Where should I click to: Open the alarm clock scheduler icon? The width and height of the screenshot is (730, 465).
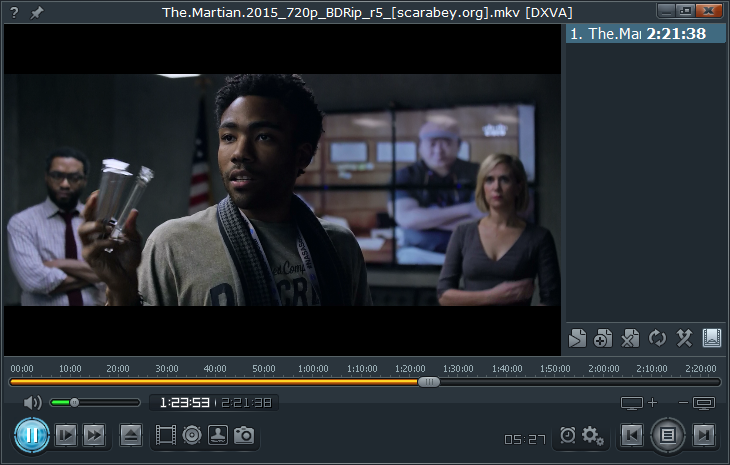point(568,435)
